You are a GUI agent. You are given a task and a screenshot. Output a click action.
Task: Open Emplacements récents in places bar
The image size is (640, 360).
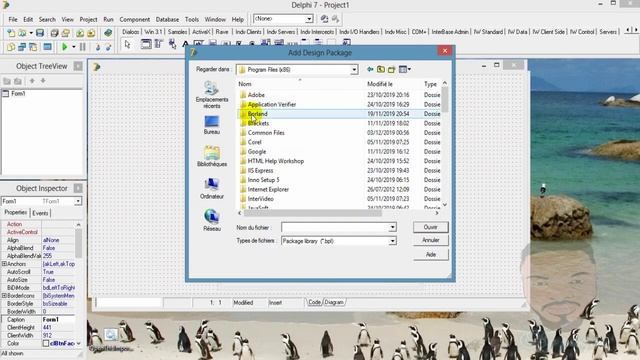211,95
